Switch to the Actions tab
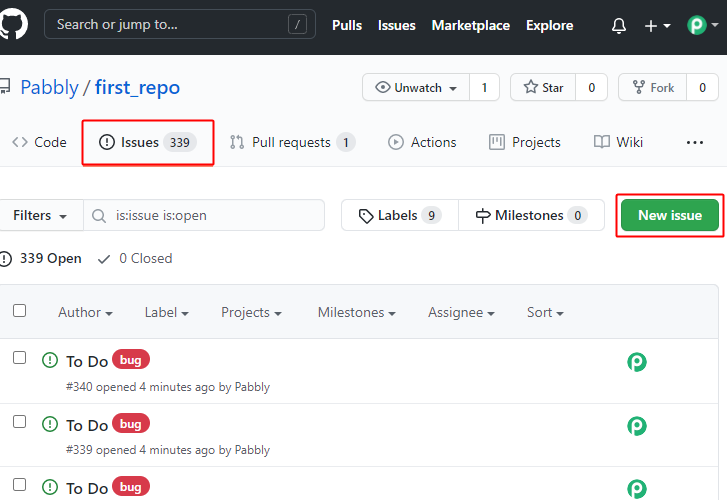The image size is (727, 500). pos(422,142)
